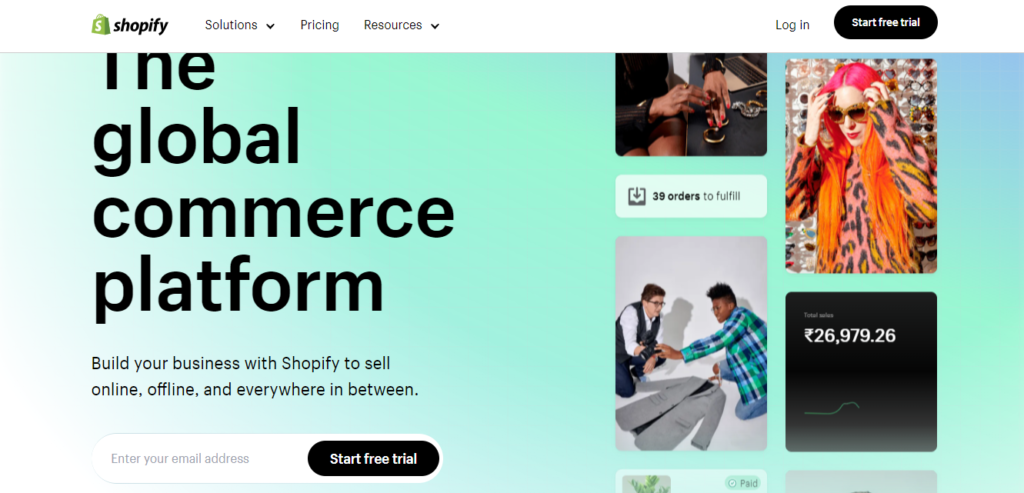Screen dimensions: 1024x493
Task: Click the Total sales ₹26,979.26 card
Action: click(x=861, y=372)
